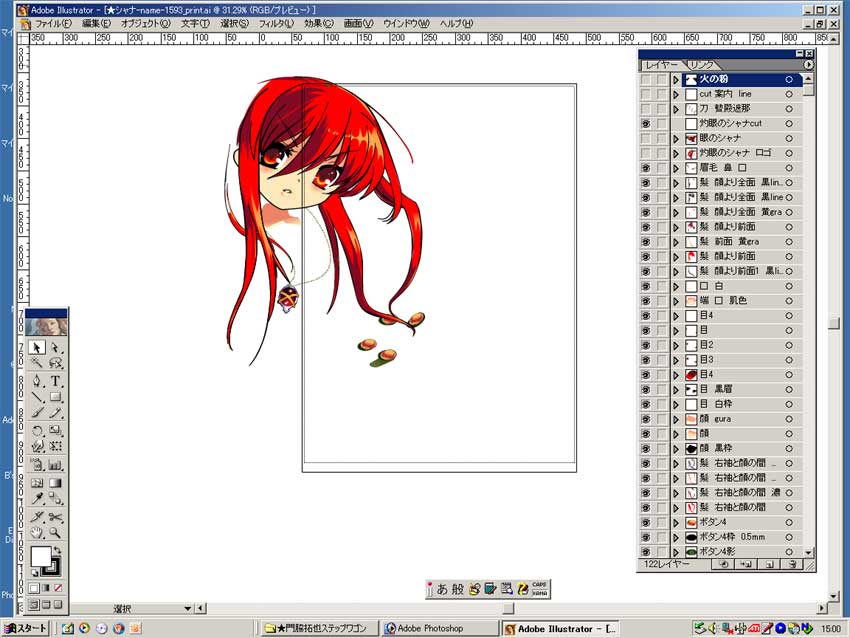Select the Lasso tool
Screen dimensions: 850x638
55,363
